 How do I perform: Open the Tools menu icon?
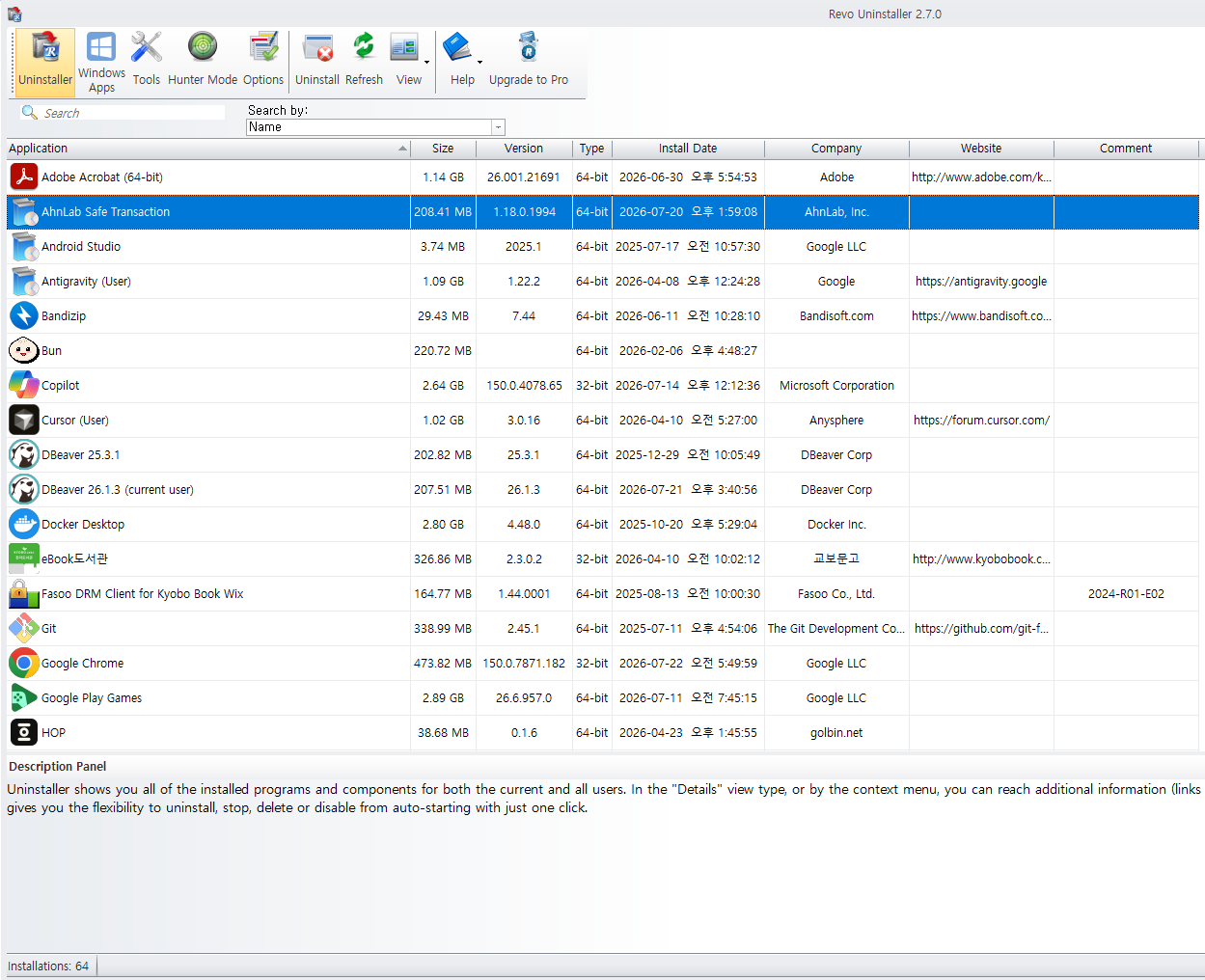pyautogui.click(x=147, y=62)
